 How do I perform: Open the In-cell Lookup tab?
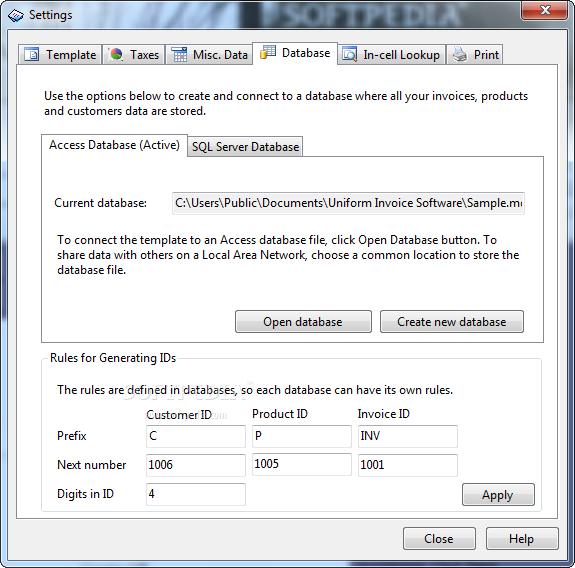[x=392, y=55]
